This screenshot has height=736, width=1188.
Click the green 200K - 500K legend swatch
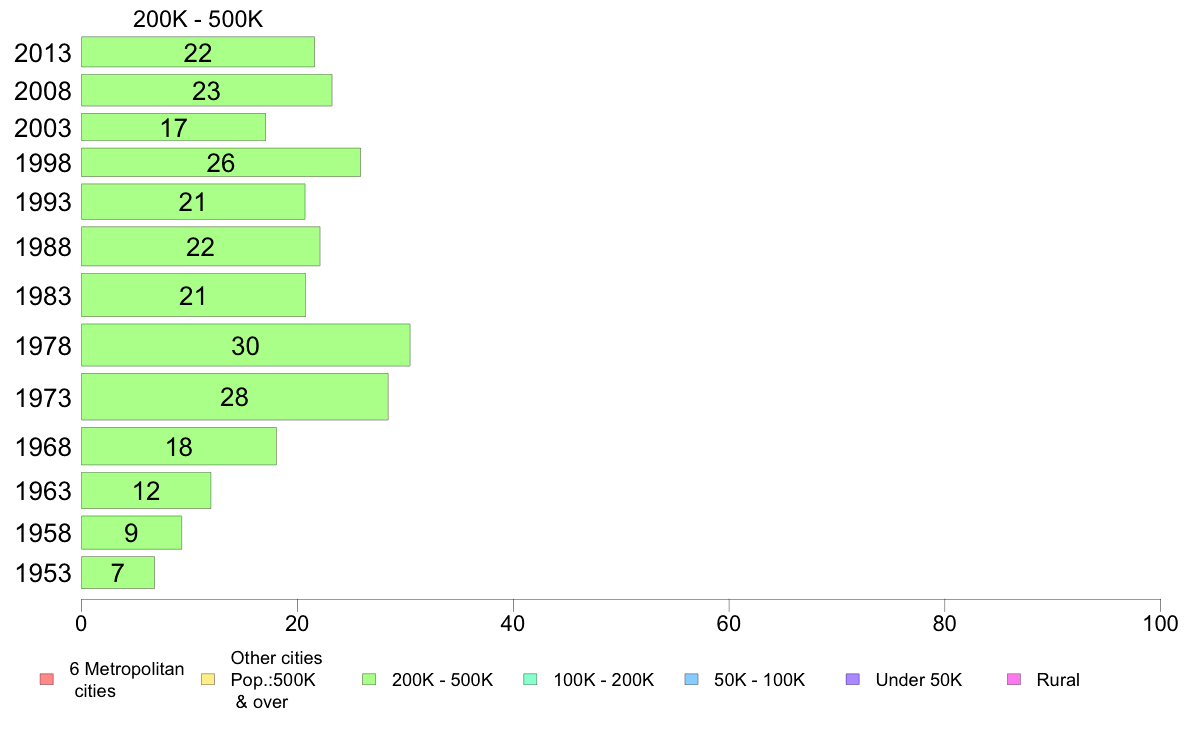[369, 679]
